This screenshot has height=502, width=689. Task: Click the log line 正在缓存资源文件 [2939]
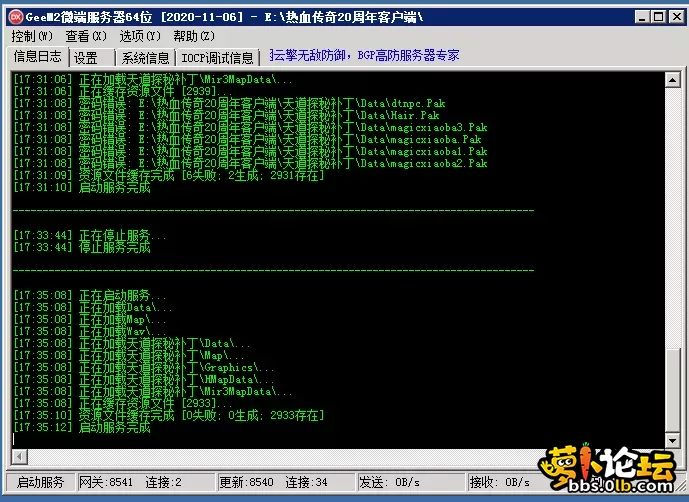click(x=123, y=91)
